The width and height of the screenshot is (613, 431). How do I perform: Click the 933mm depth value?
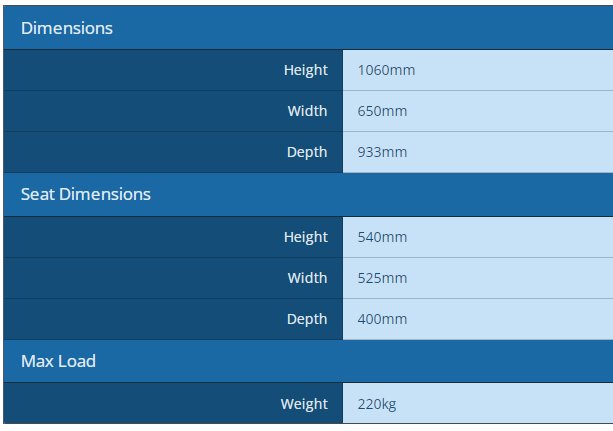382,152
